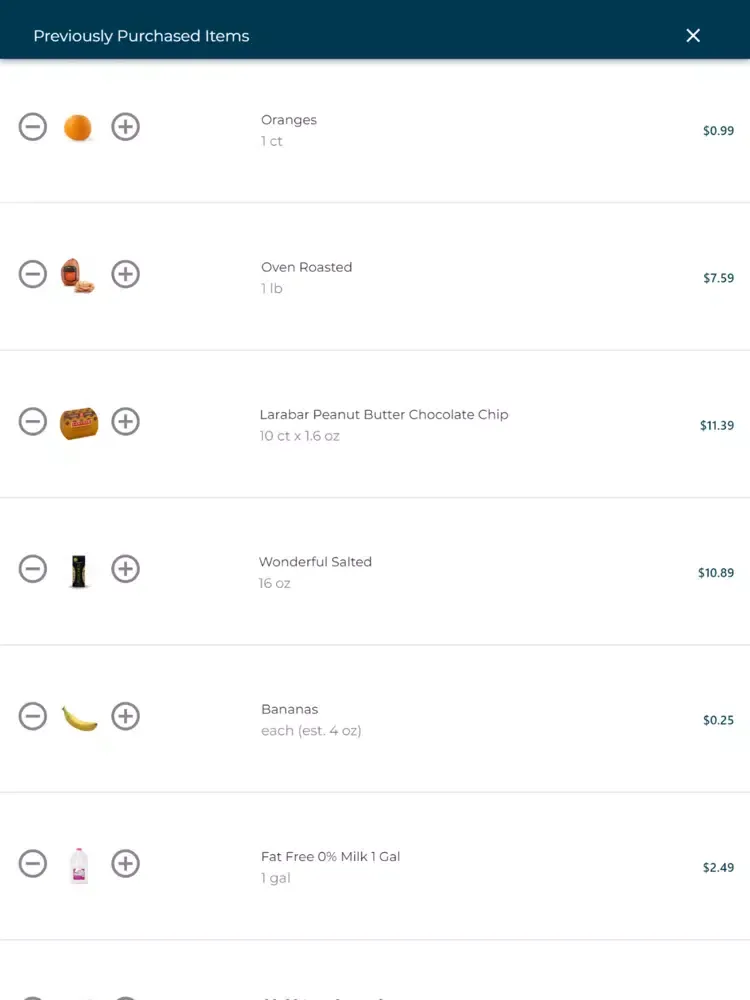Tap plus icon for Larabar Peanut Butter
Viewport: 750px width, 1000px height.
(x=126, y=421)
